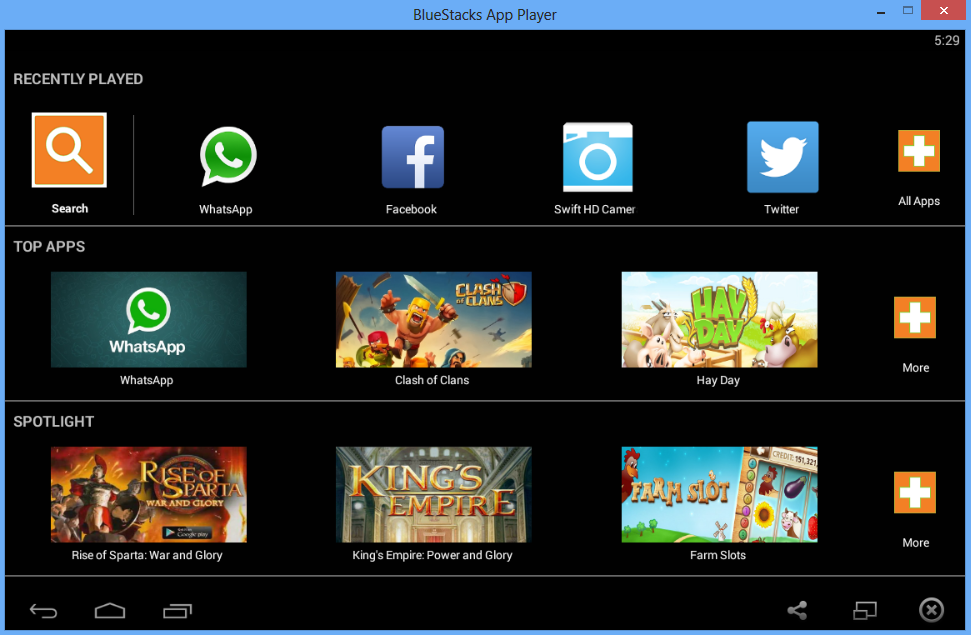
Task: Click King's Empire: Power and Glory caption
Action: (432, 556)
